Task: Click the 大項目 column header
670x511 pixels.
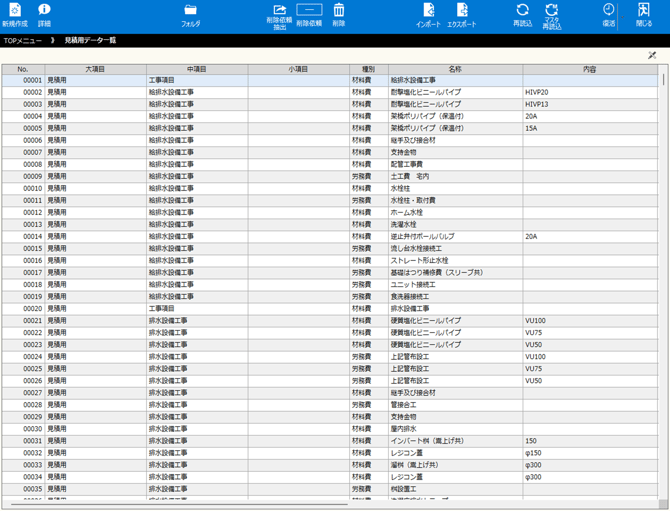Action: tap(95, 69)
